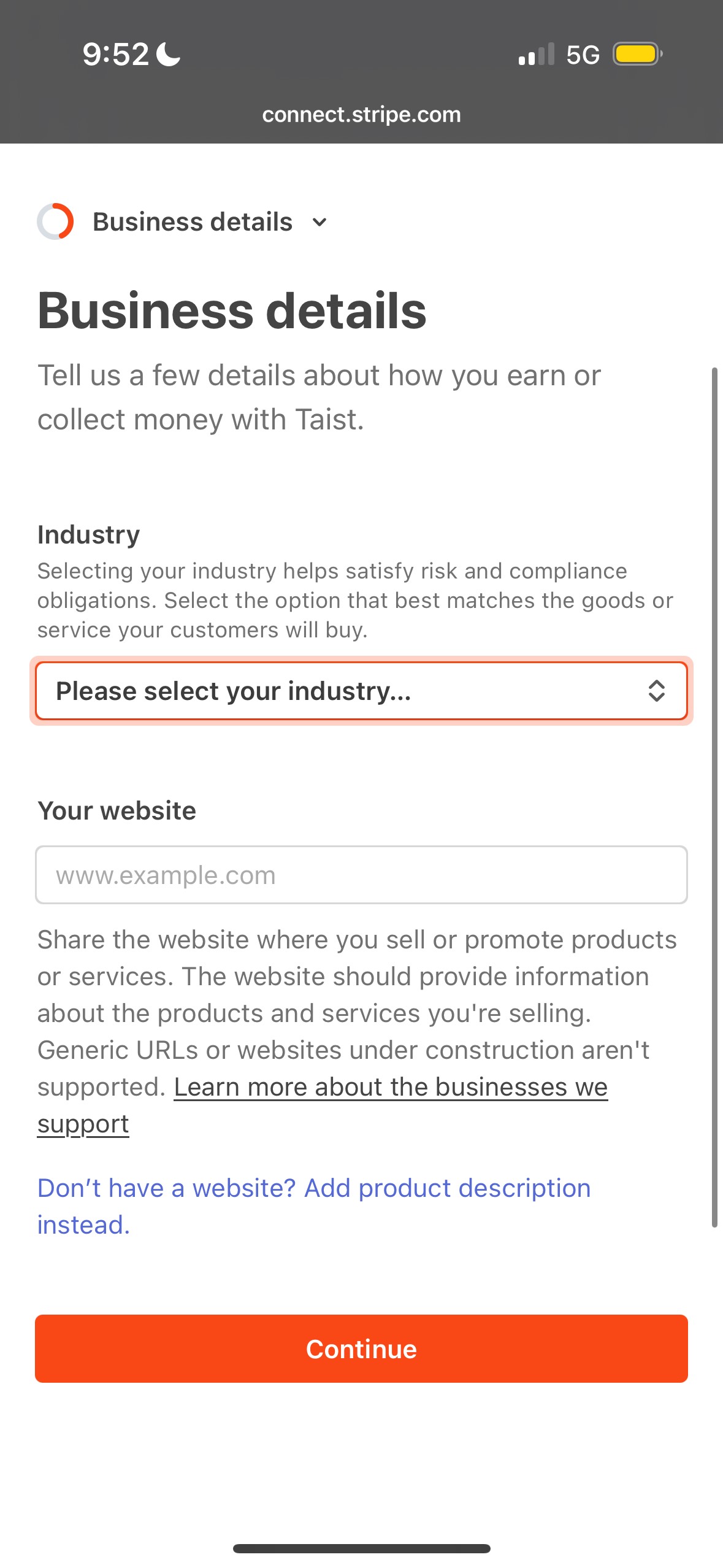Click 'Don't have a website? Add product description'
723x1568 pixels.
pos(314,1188)
